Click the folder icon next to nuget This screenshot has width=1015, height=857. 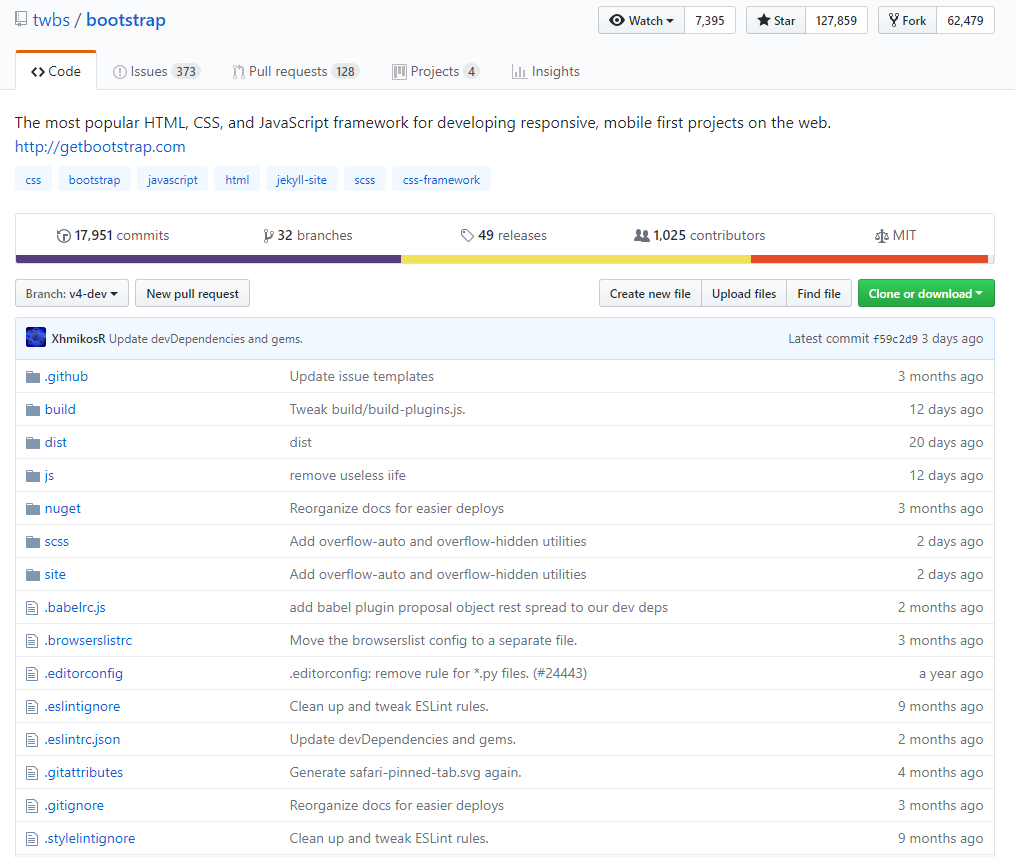[33, 509]
